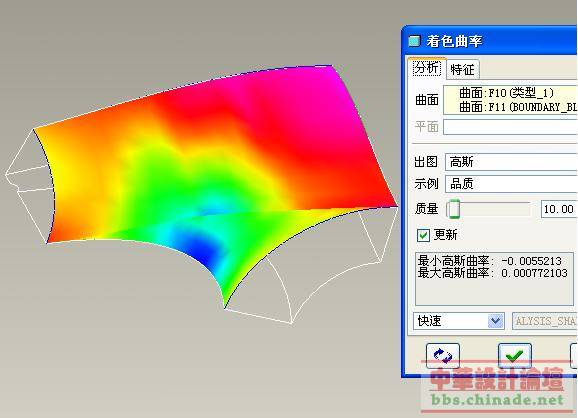The image size is (578, 418).
Task: Toggle the 更新 checkbox
Action: 423,235
